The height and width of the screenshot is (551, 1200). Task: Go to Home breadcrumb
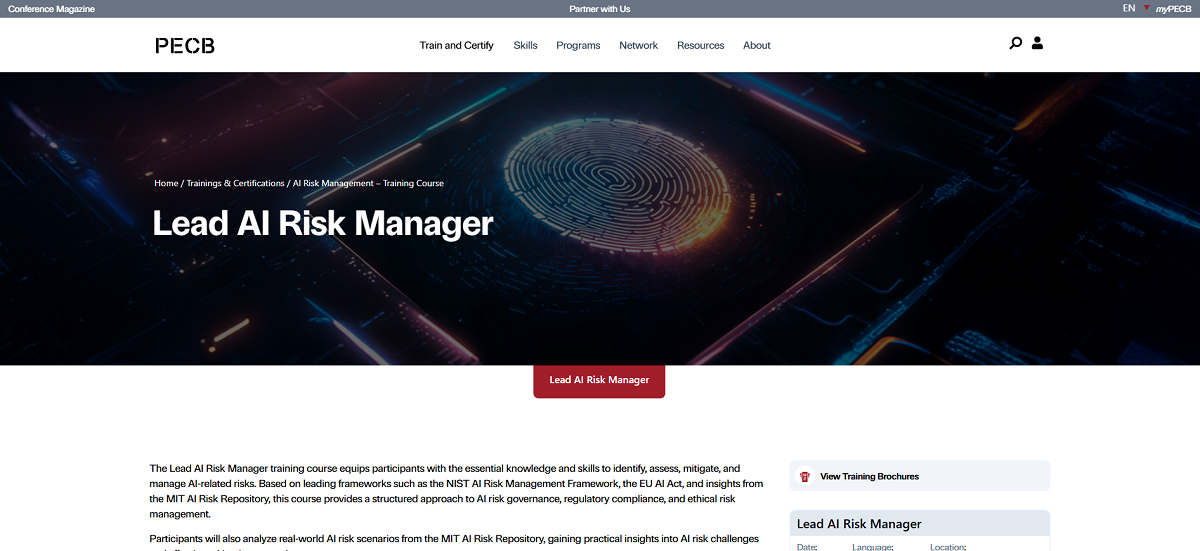coord(166,183)
